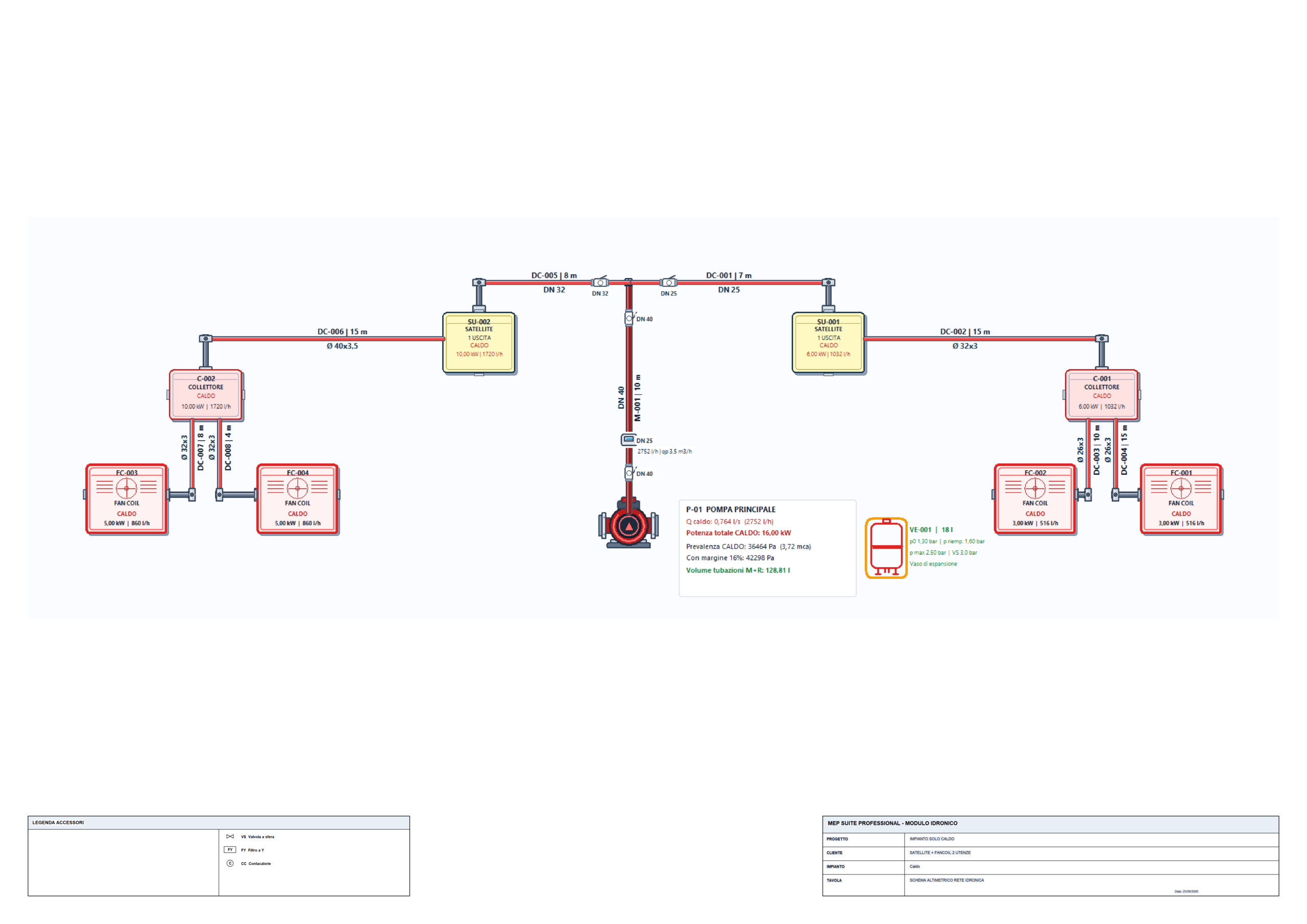Image resolution: width=1307 pixels, height=924 pixels.
Task: Select the DC-007 | 8 m label
Action: pos(200,448)
